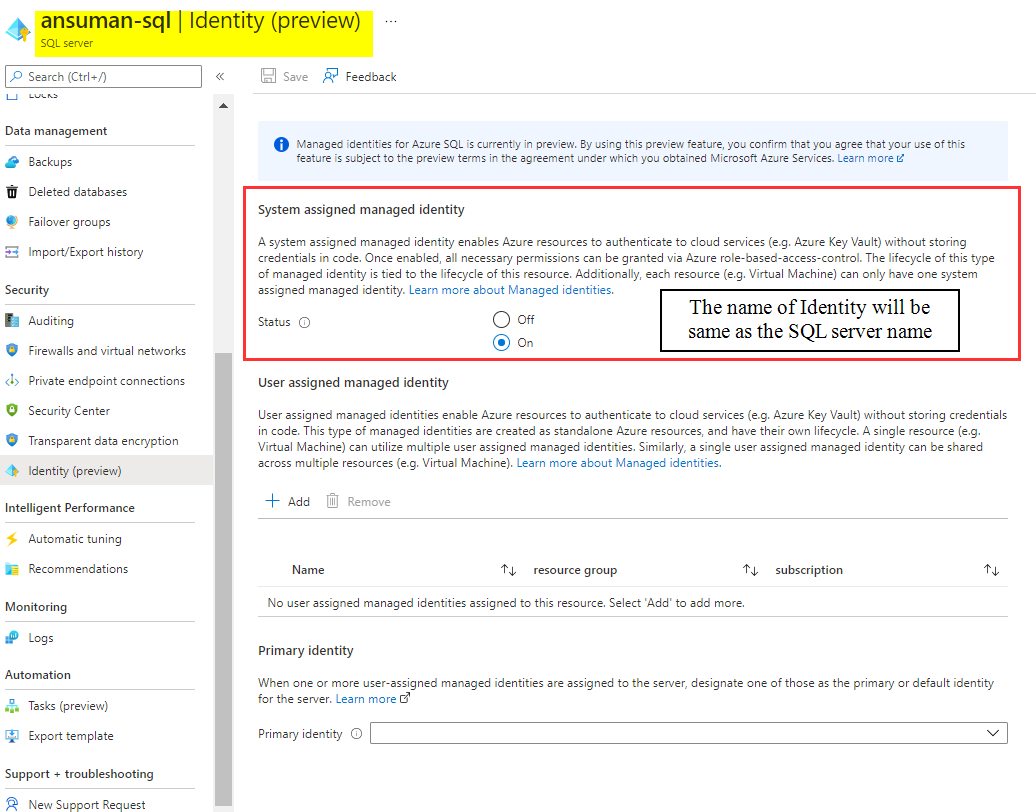Click the sidebar vertical scrollbar thumb
The height and width of the screenshot is (812, 1036).
(223, 578)
